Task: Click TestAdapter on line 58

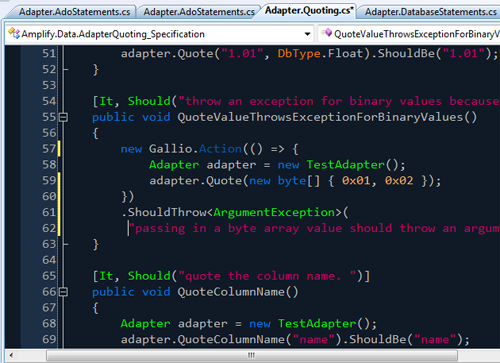Action: point(345,165)
